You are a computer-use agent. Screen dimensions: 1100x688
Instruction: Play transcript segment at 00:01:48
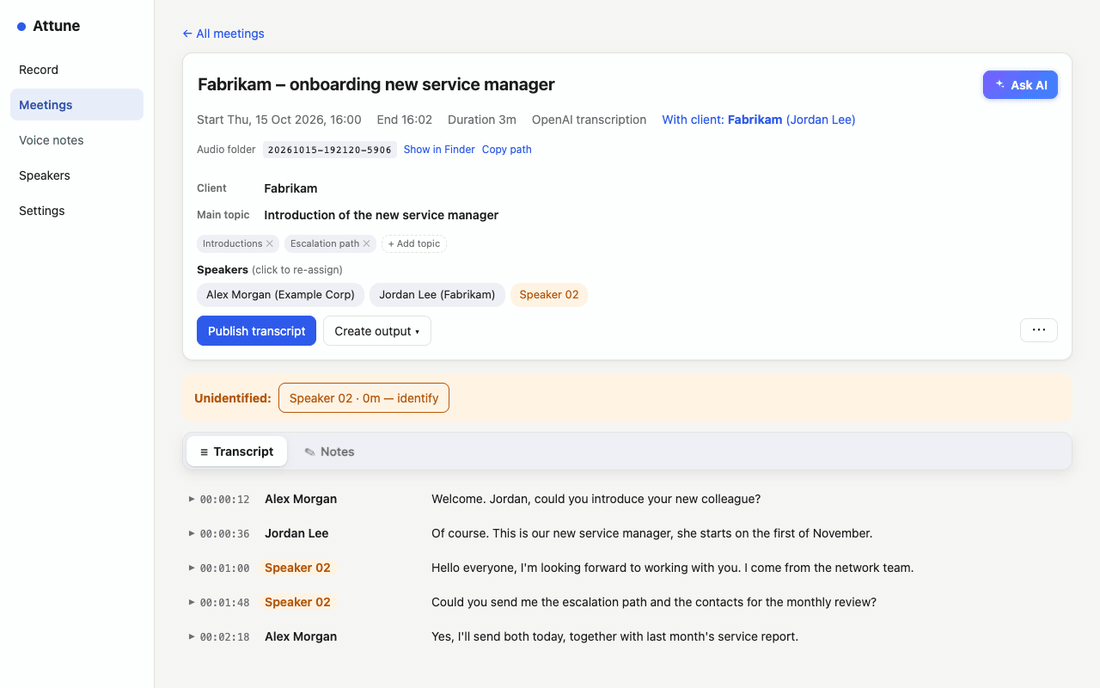pyautogui.click(x=191, y=602)
